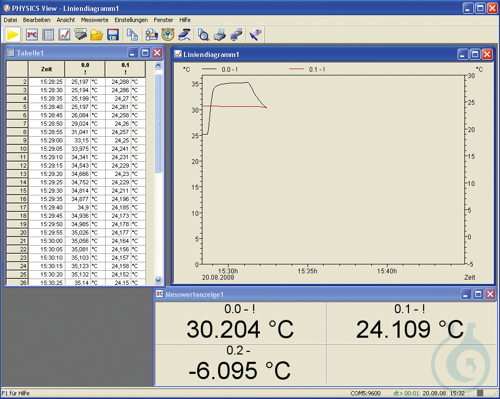Close the Messwertanzeige1 window
This screenshot has height=399, width=500.
click(490, 294)
